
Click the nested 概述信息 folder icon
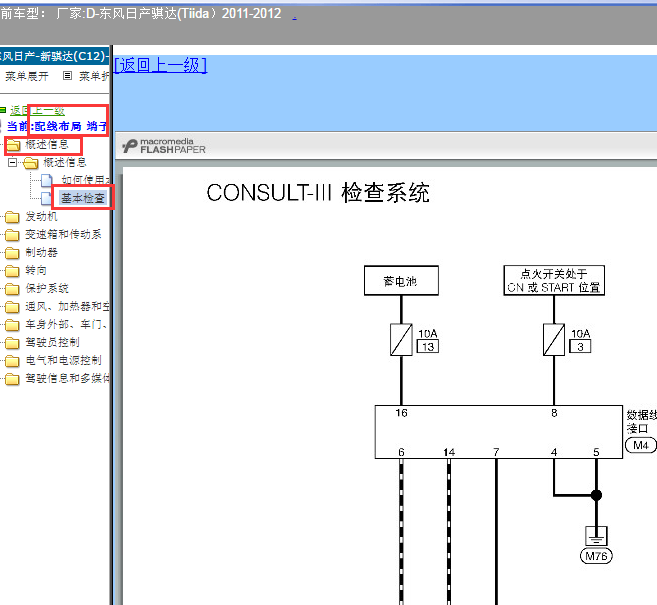(x=31, y=163)
